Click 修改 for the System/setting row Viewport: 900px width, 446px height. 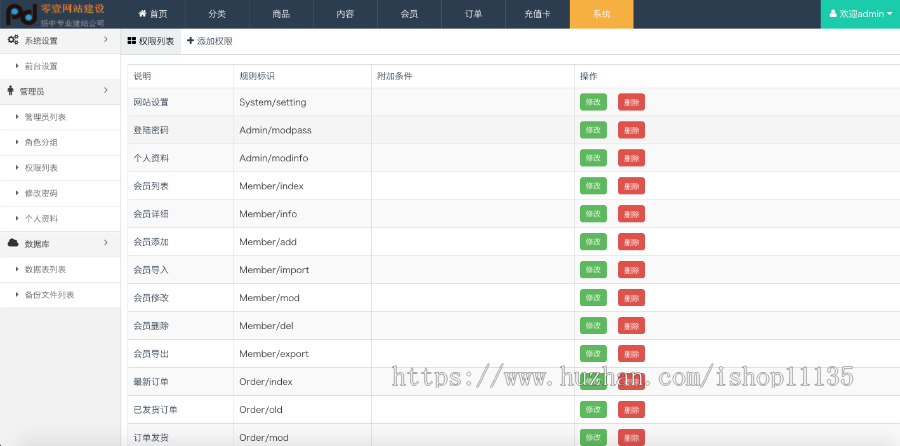[593, 102]
